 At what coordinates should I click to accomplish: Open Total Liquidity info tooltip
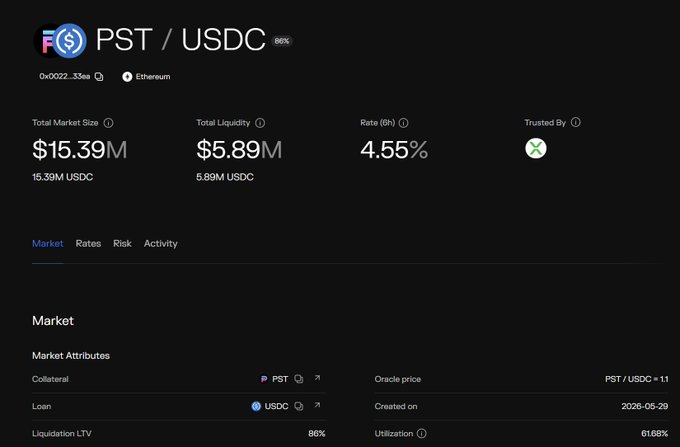260,123
